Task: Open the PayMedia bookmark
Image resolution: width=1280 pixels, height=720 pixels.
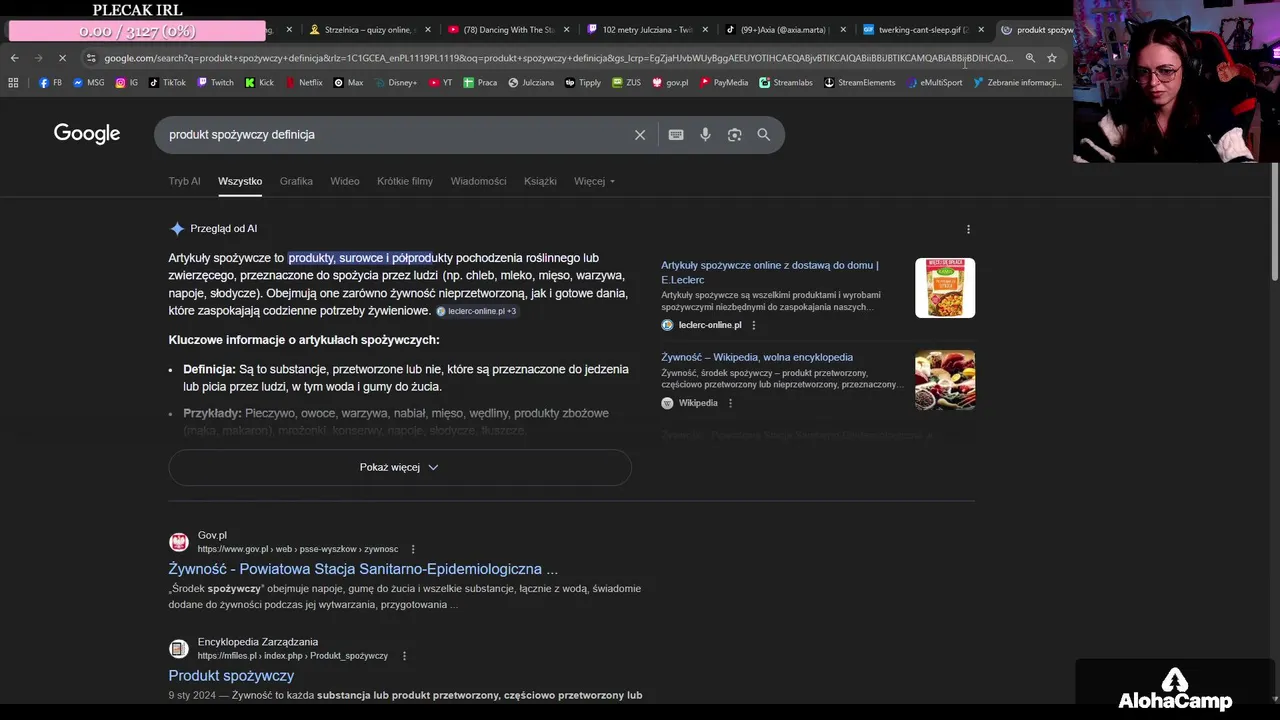Action: (x=723, y=83)
